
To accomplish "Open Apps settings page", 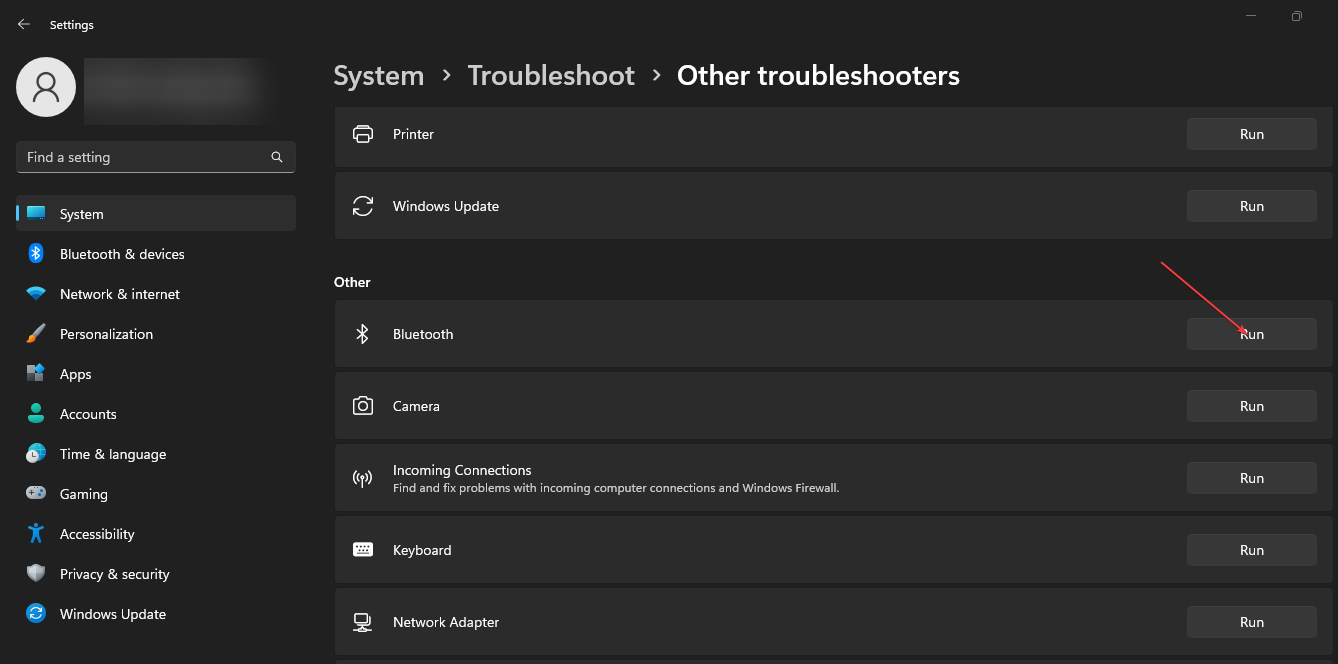I will [x=156, y=374].
